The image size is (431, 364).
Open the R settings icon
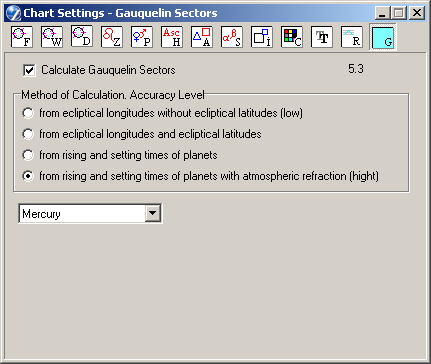352,37
